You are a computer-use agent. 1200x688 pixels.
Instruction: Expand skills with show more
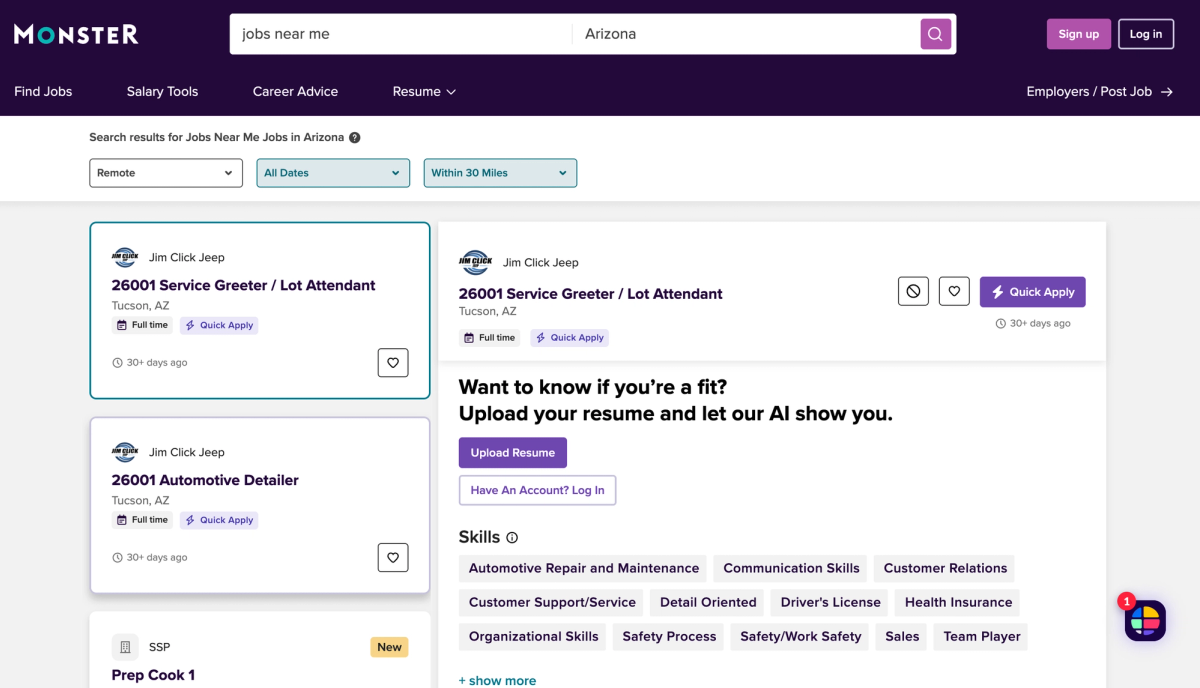coord(497,680)
